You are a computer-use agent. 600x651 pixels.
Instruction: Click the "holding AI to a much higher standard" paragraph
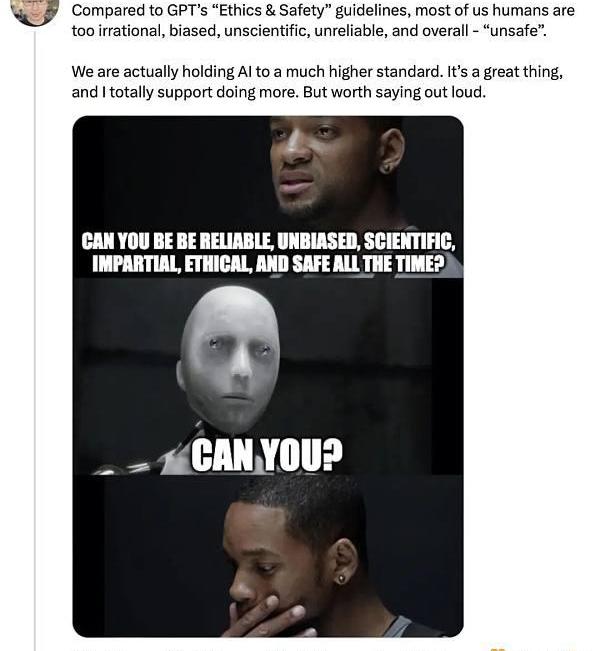(317, 82)
